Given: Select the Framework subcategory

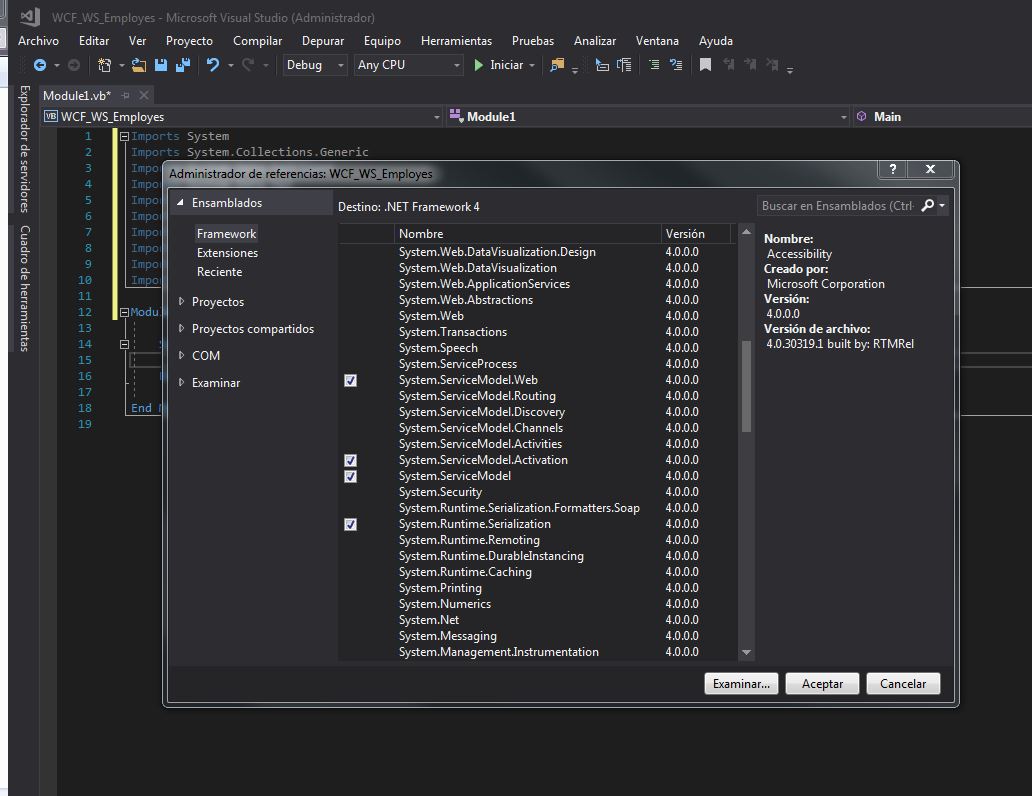Looking at the screenshot, I should pyautogui.click(x=226, y=234).
